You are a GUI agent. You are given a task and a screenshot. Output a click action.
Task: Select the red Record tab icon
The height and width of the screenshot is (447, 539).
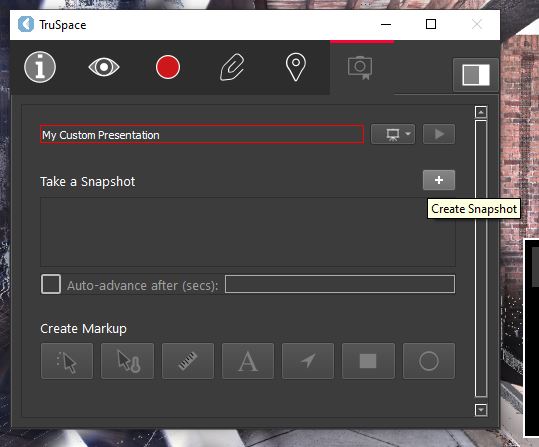[x=168, y=67]
